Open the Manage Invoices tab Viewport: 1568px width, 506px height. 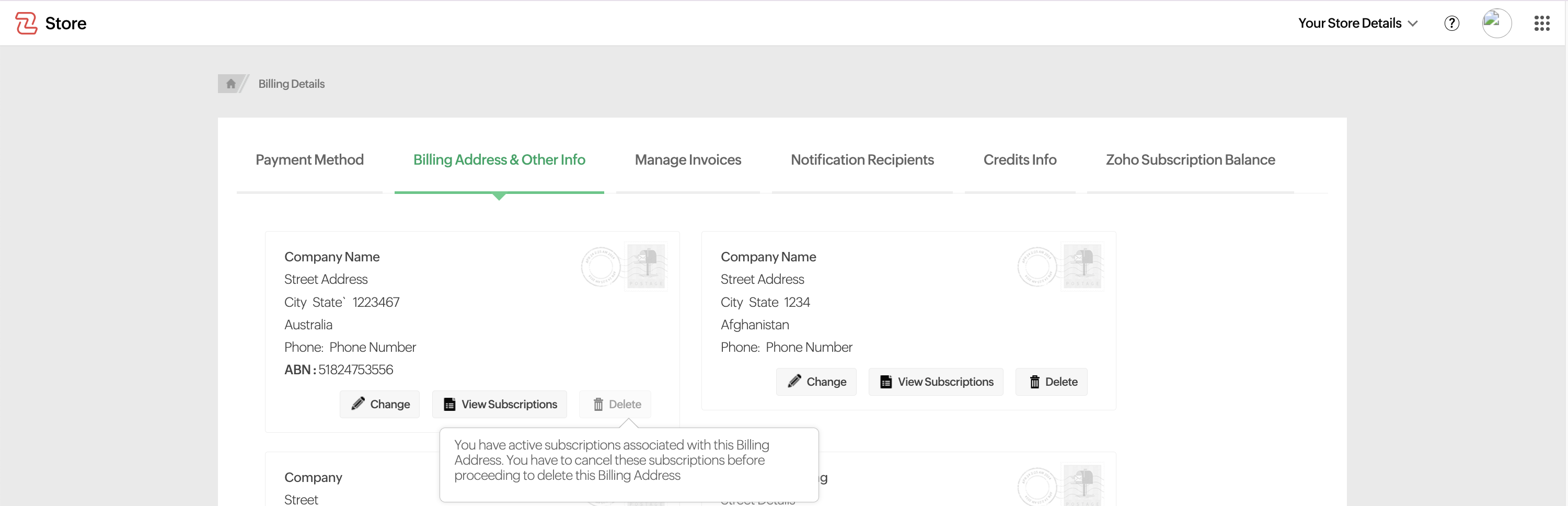(688, 159)
